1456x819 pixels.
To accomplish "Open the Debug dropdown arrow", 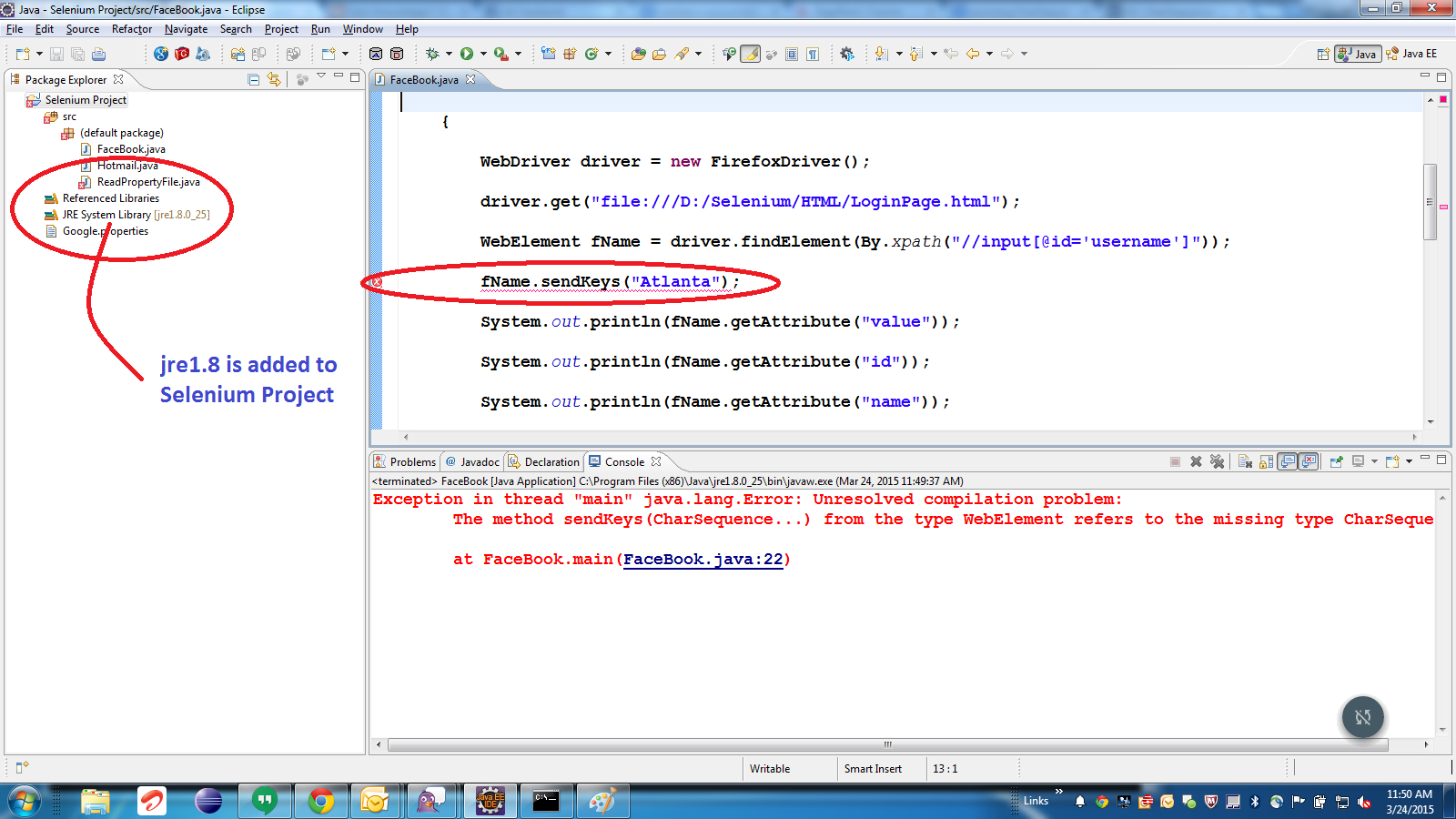I will (x=449, y=54).
